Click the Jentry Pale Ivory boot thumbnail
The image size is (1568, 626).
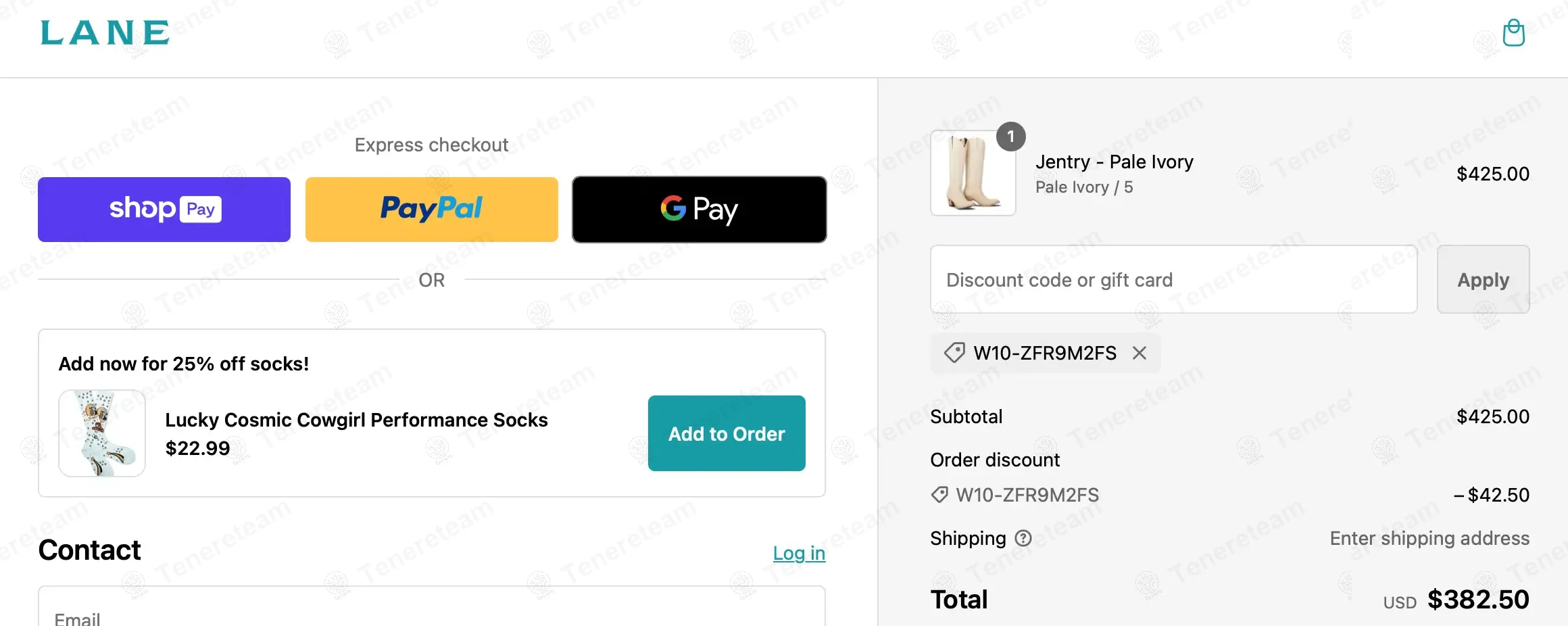973,174
